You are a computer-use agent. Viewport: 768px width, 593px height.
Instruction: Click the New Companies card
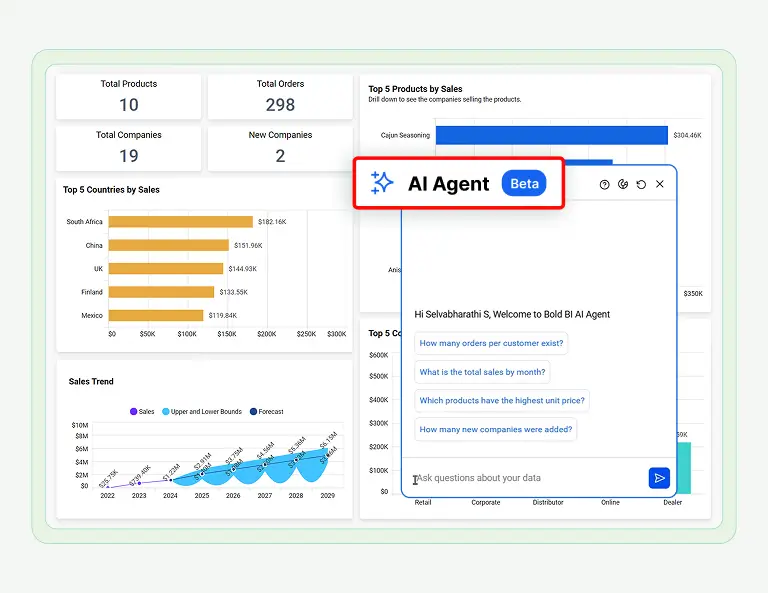[280, 147]
